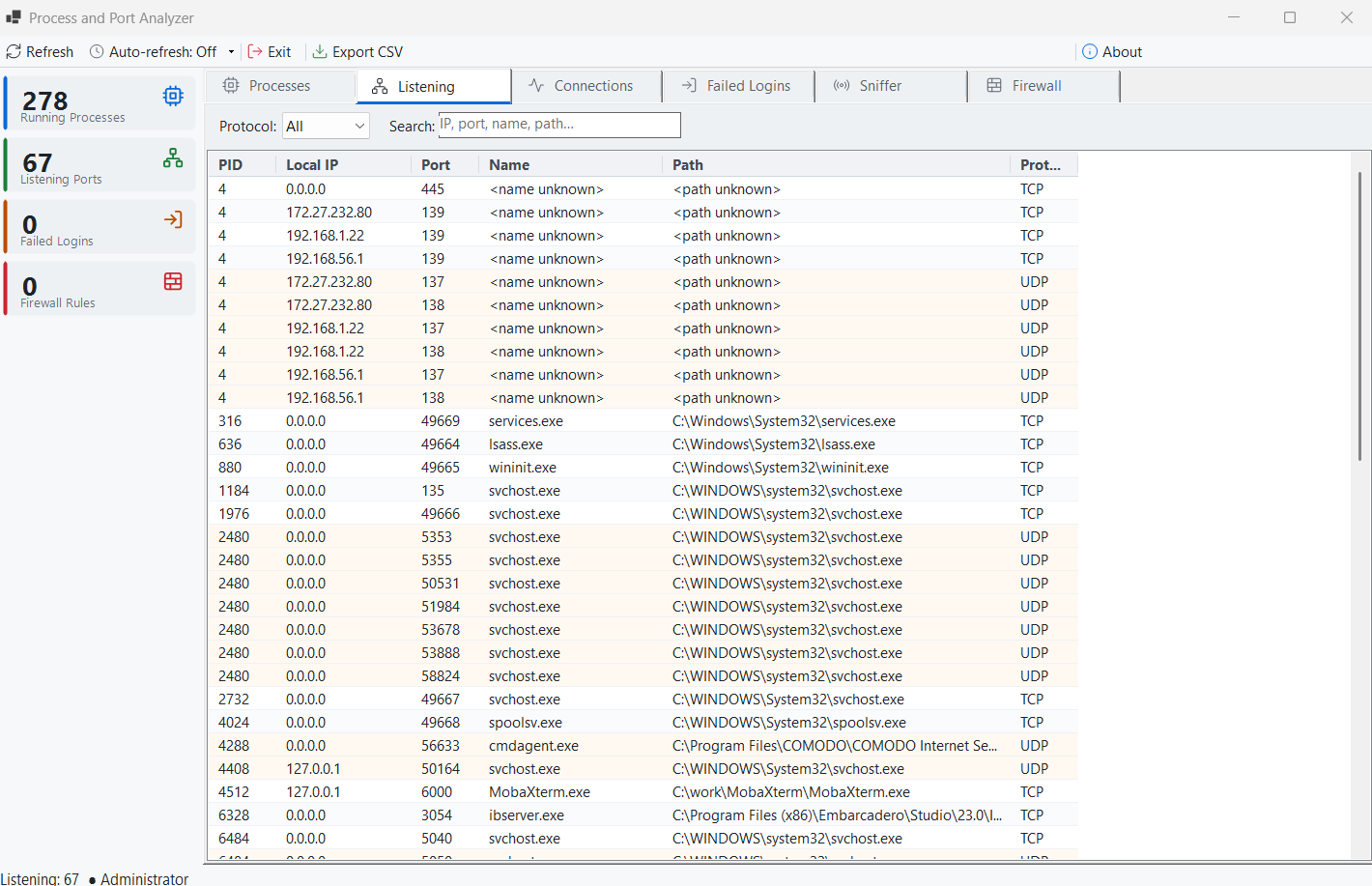Click the application icon in the title bar
1372x886 pixels.
(x=14, y=17)
